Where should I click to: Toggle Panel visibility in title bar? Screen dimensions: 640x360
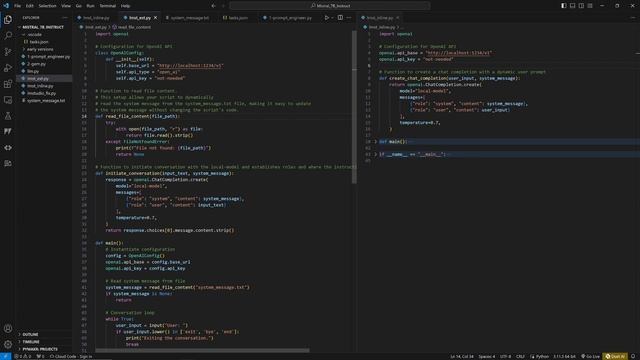point(572,6)
